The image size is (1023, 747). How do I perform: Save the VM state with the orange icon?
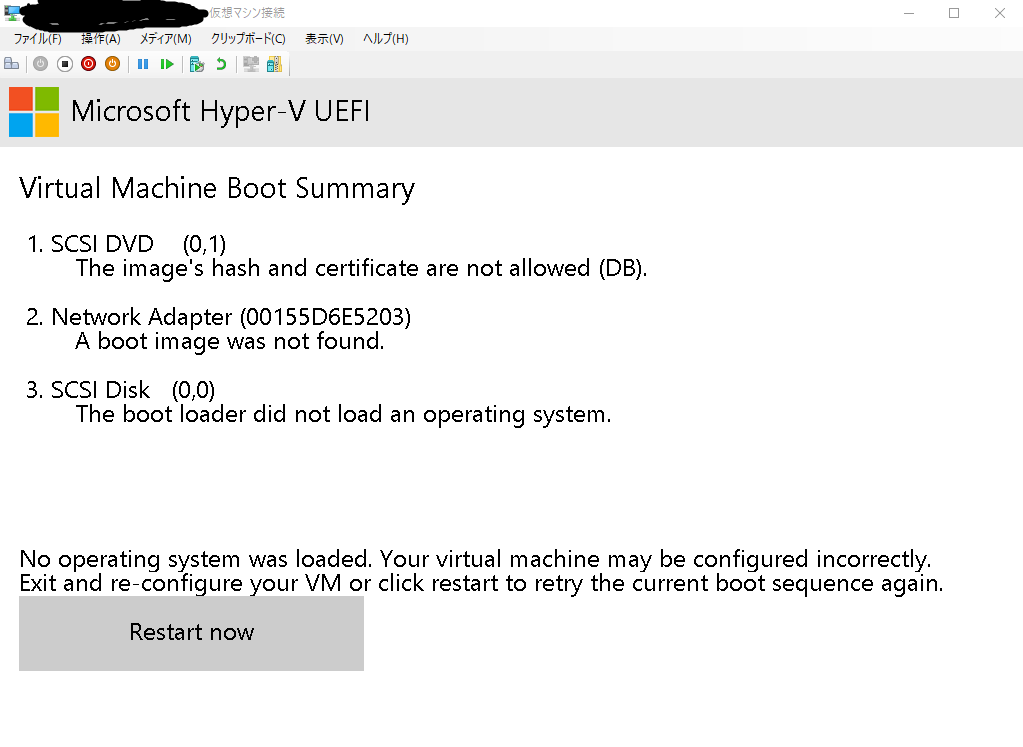coord(113,64)
